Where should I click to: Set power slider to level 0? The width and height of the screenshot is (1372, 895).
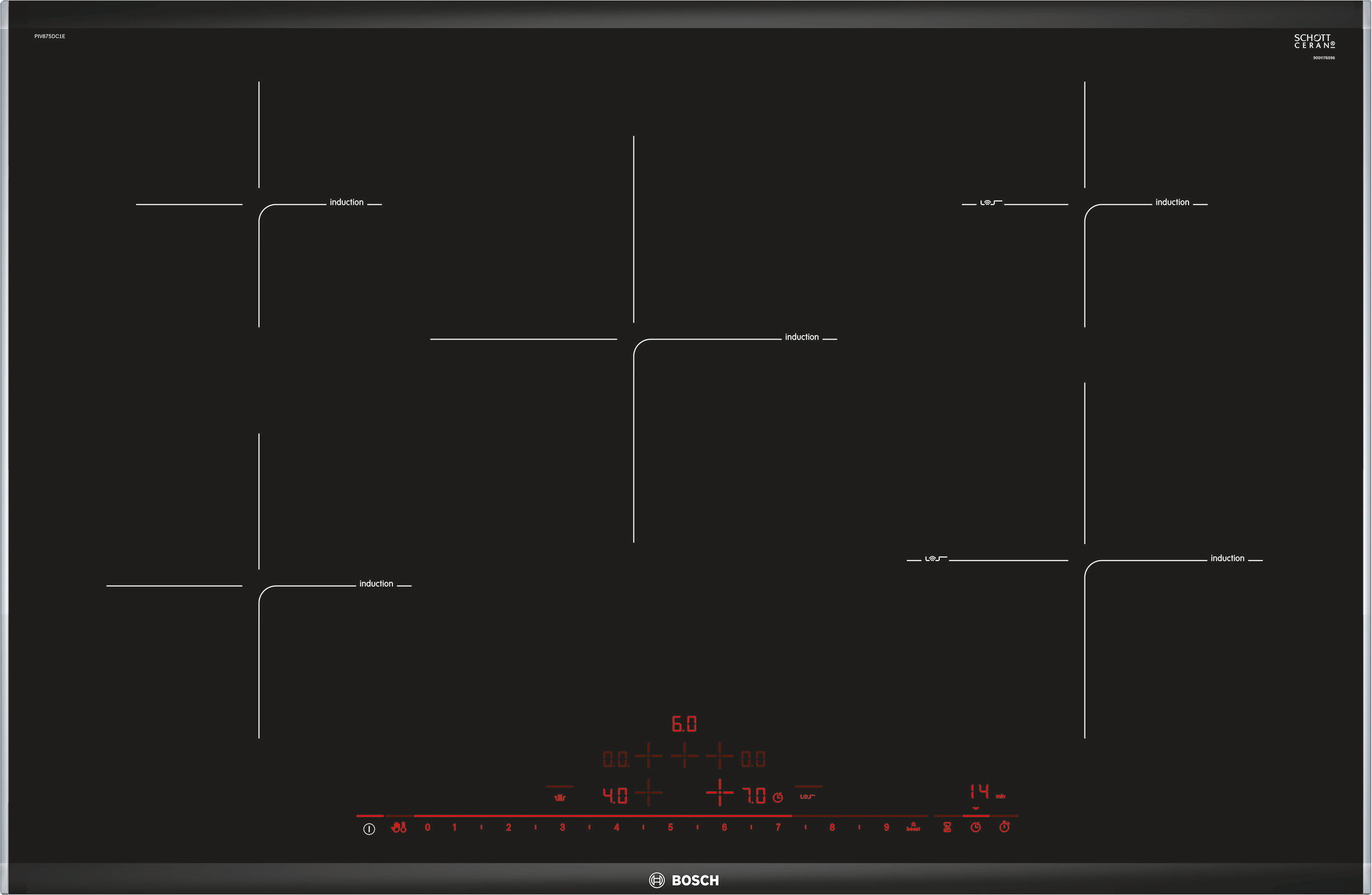[x=427, y=828]
